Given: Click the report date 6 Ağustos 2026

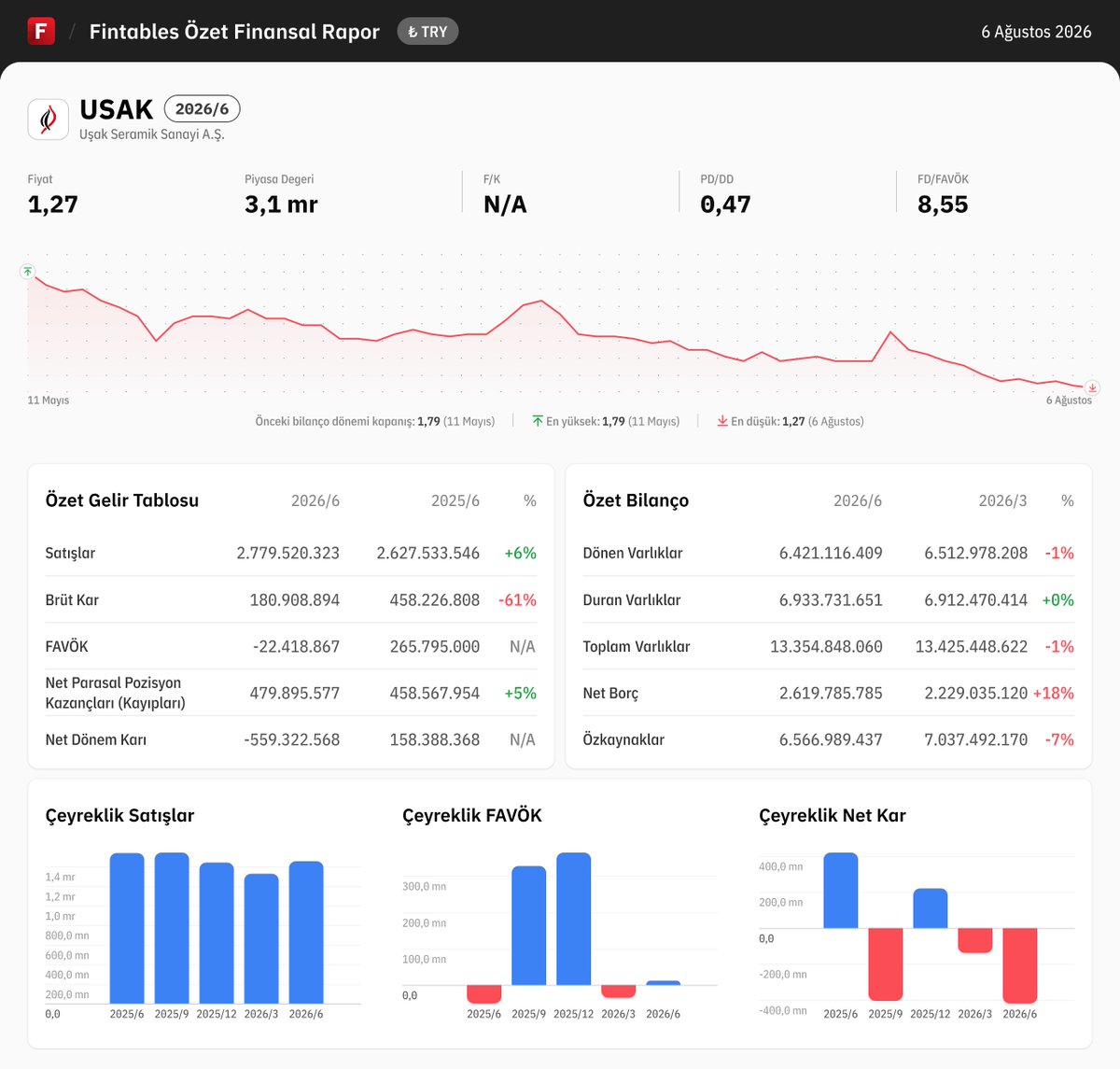Looking at the screenshot, I should 1036,32.
